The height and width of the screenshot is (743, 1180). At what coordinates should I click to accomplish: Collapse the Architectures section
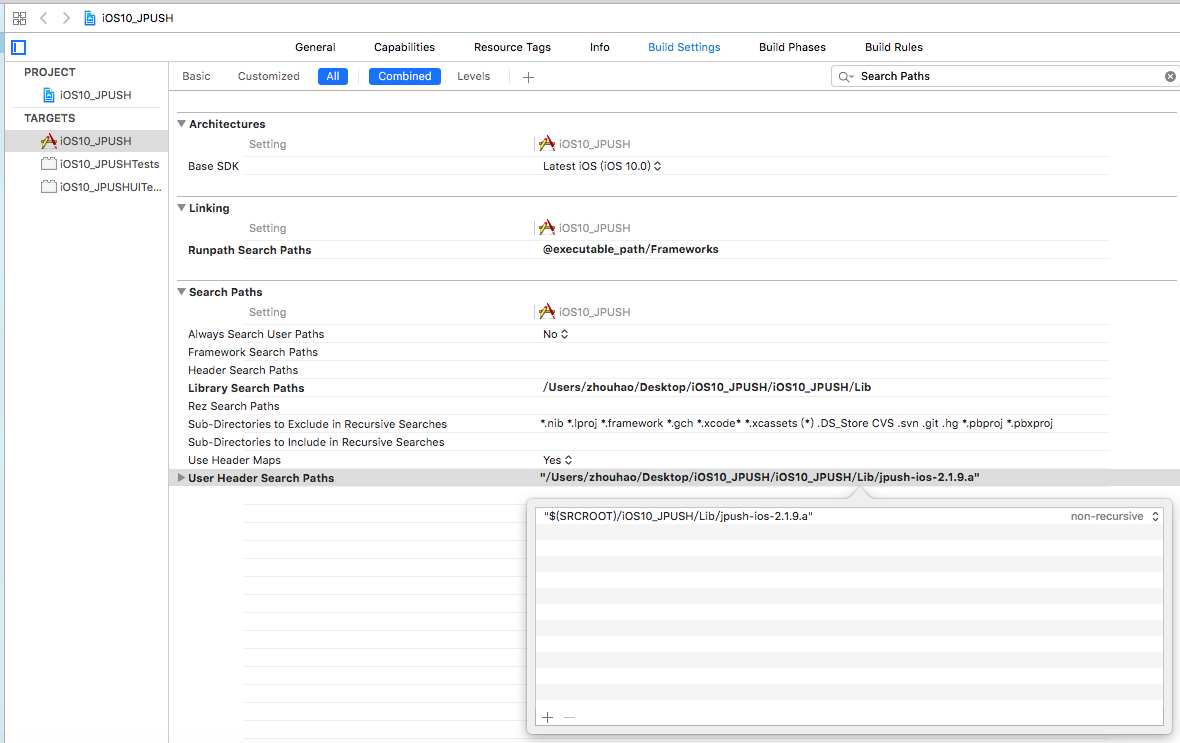tap(181, 123)
